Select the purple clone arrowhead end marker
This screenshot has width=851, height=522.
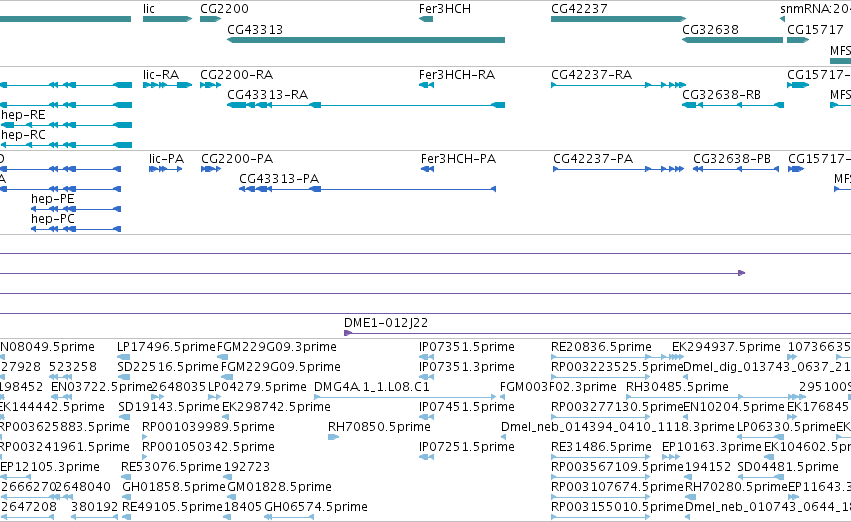[741, 273]
